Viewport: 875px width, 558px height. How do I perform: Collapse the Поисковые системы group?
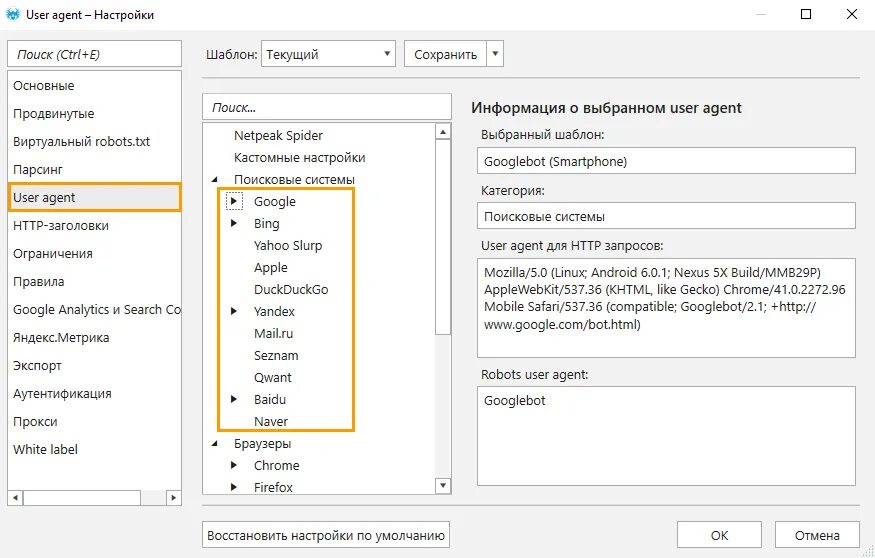pos(214,179)
